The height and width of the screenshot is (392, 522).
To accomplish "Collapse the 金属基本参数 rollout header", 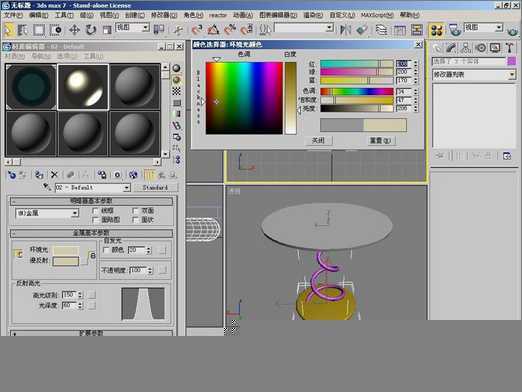I will (x=91, y=233).
